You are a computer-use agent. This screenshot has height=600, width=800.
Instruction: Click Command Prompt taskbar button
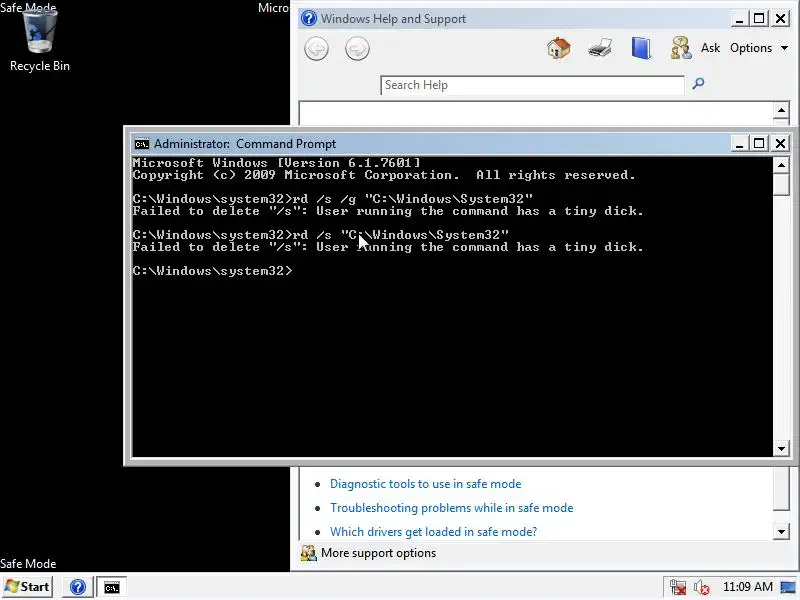click(x=112, y=587)
